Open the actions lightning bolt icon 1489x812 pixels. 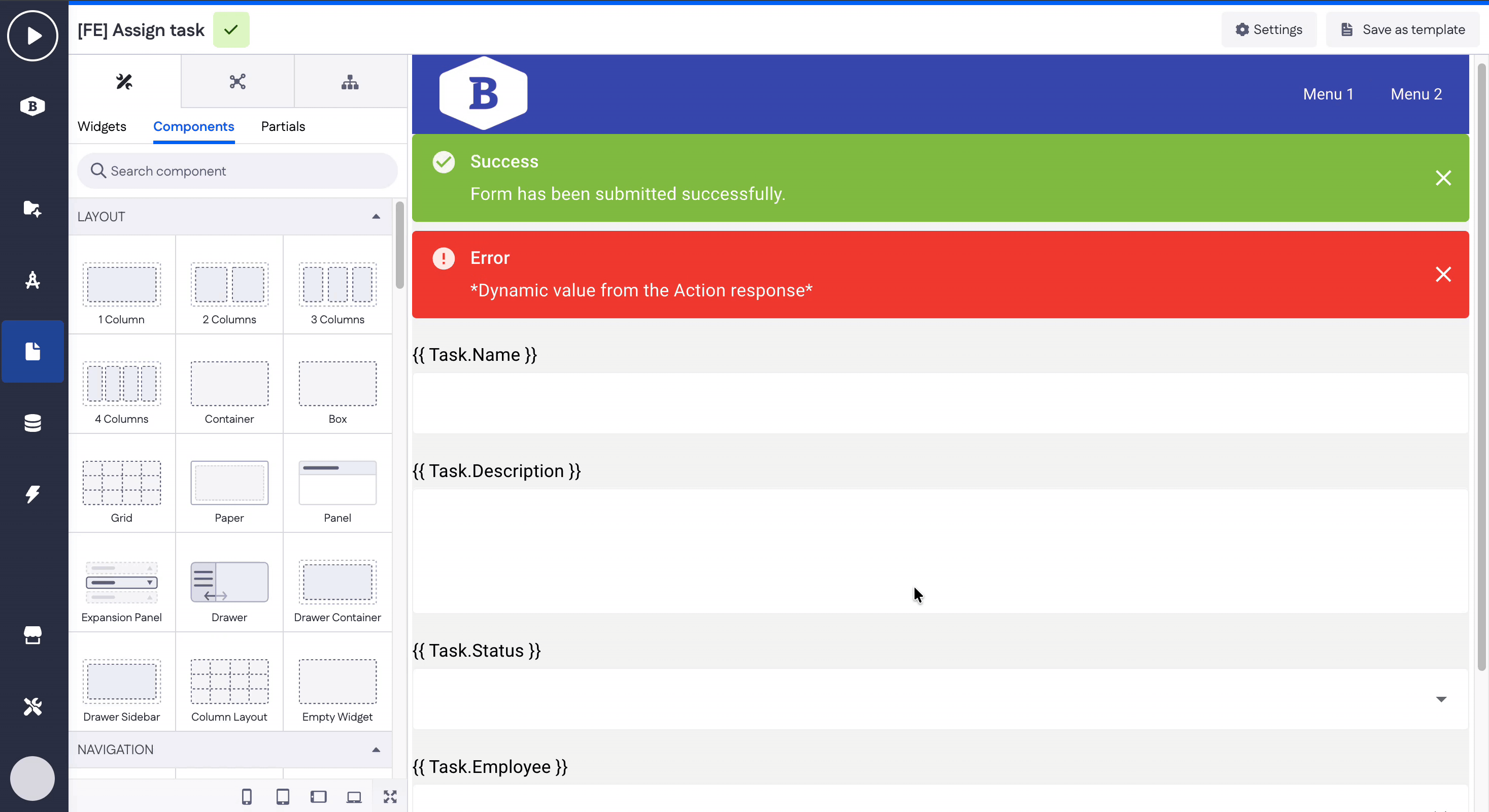(32, 494)
